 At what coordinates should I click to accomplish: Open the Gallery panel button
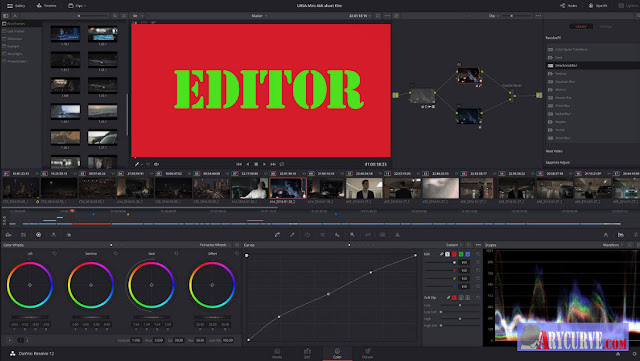[16, 6]
